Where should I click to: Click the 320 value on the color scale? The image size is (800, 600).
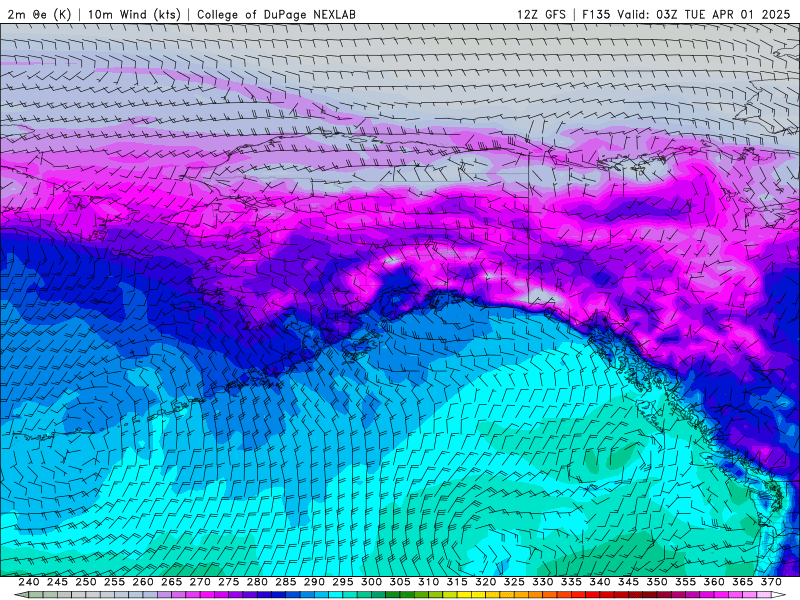point(486,582)
